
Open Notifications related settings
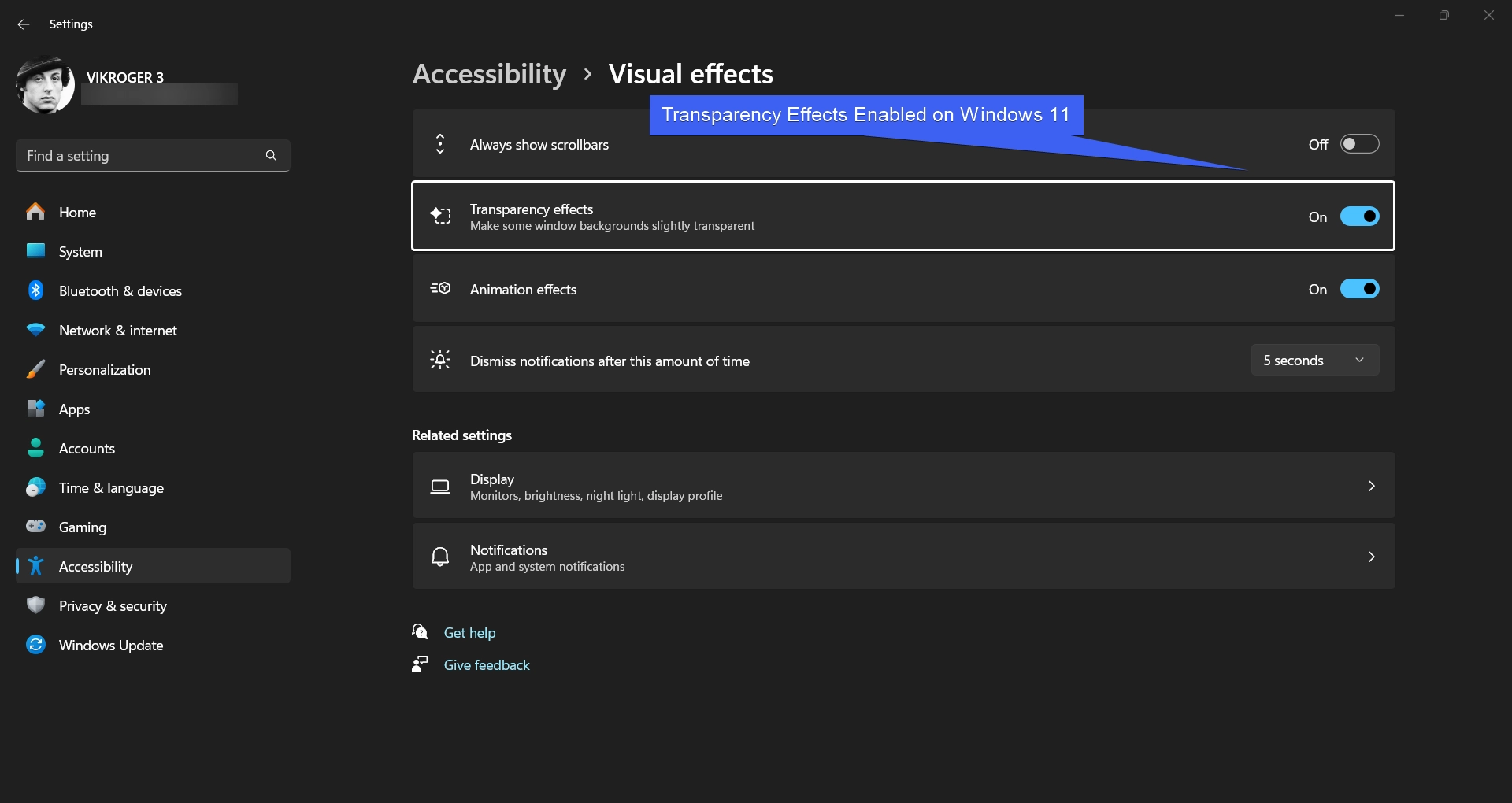[x=903, y=557]
